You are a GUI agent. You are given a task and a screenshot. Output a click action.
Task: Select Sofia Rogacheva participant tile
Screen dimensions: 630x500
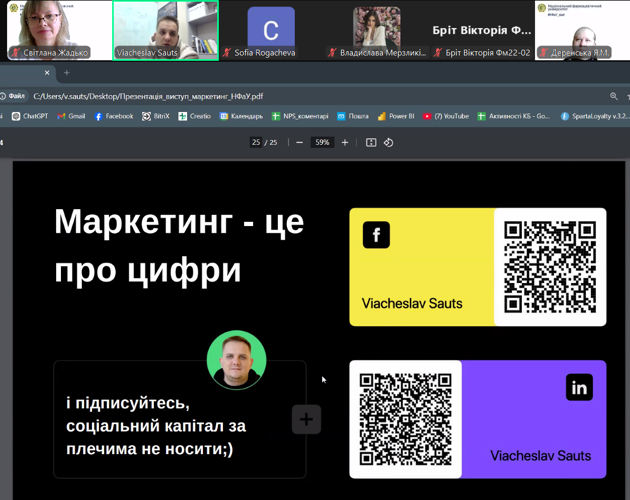(271, 31)
